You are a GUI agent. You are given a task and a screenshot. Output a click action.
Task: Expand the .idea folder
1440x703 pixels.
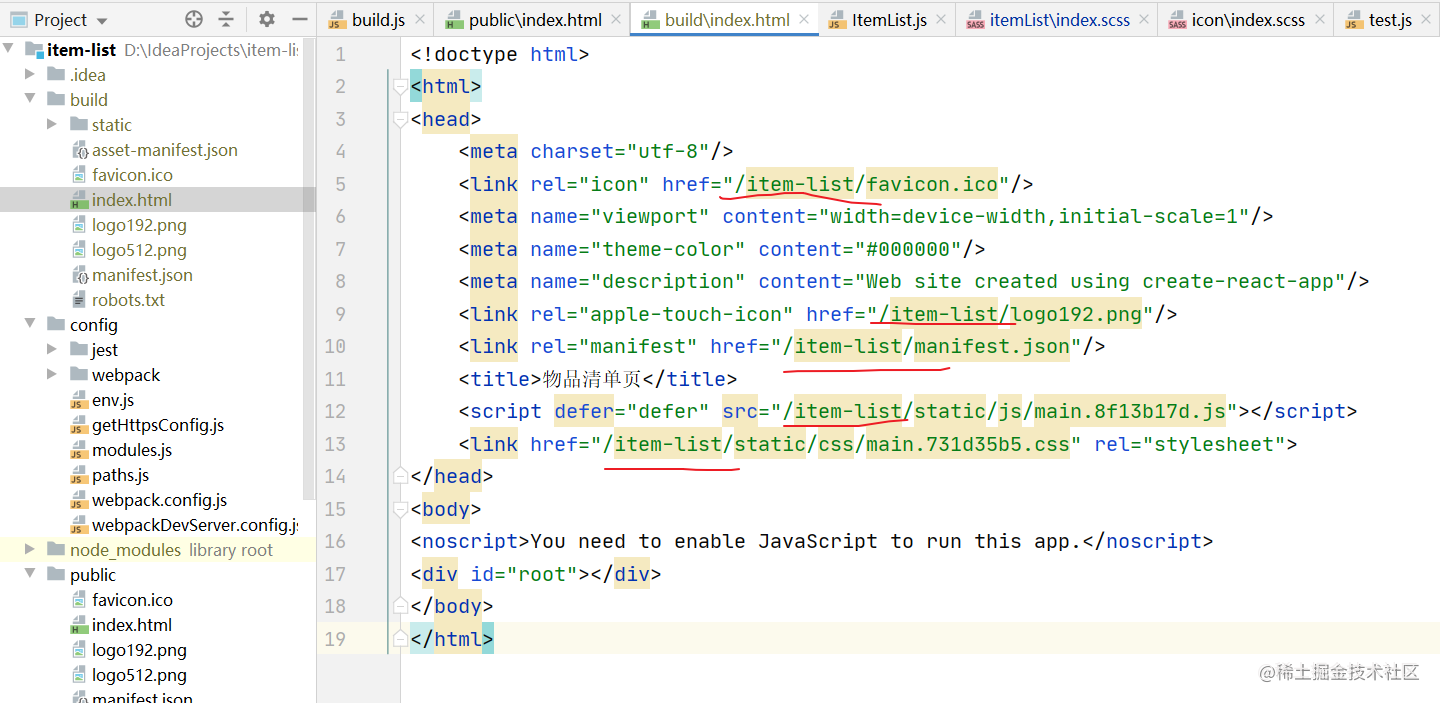click(x=30, y=74)
